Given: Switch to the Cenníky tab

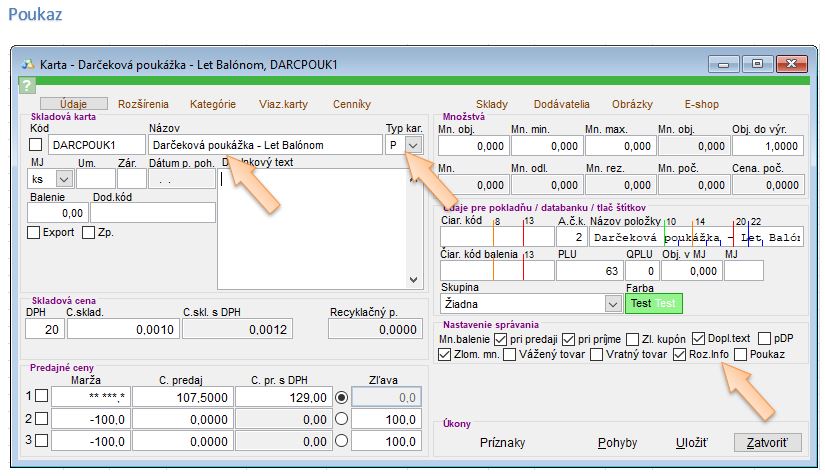Looking at the screenshot, I should click(351, 104).
